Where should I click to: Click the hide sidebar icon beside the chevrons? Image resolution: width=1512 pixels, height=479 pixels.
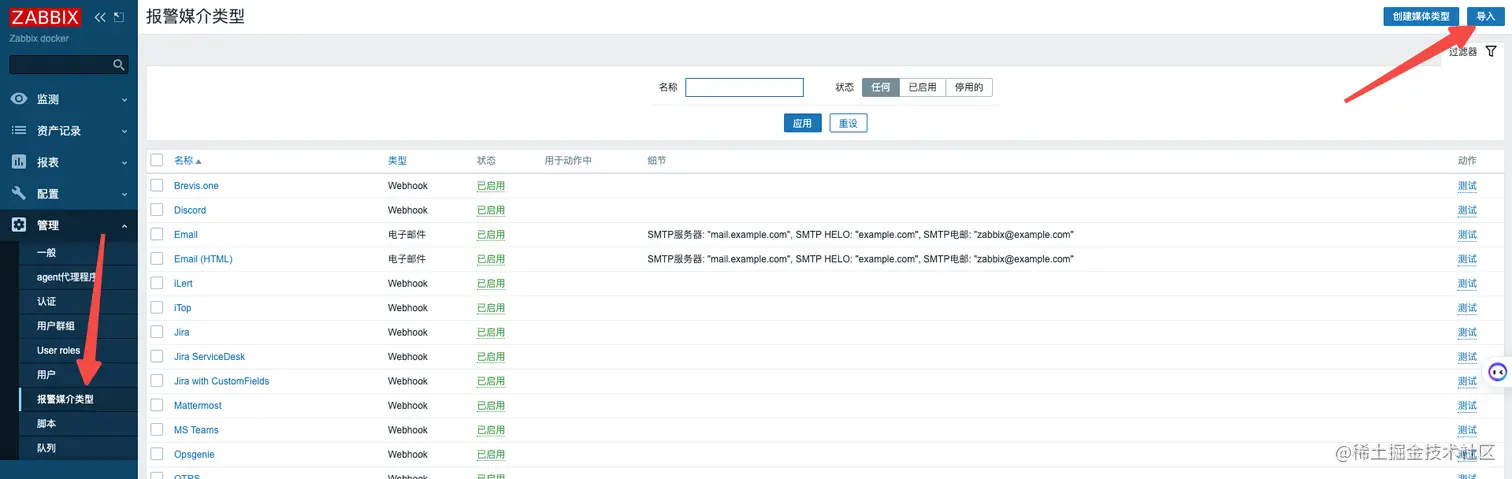pyautogui.click(x=119, y=17)
